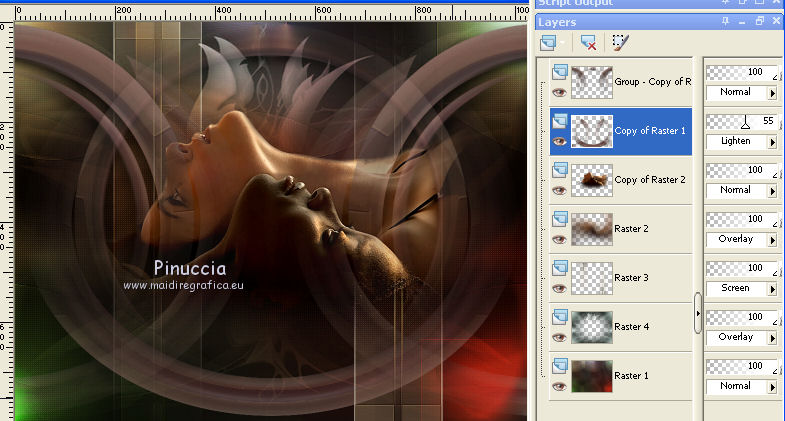Click the pane collapse arrow beside Raster 4
Image resolution: width=785 pixels, height=421 pixels.
[698, 313]
